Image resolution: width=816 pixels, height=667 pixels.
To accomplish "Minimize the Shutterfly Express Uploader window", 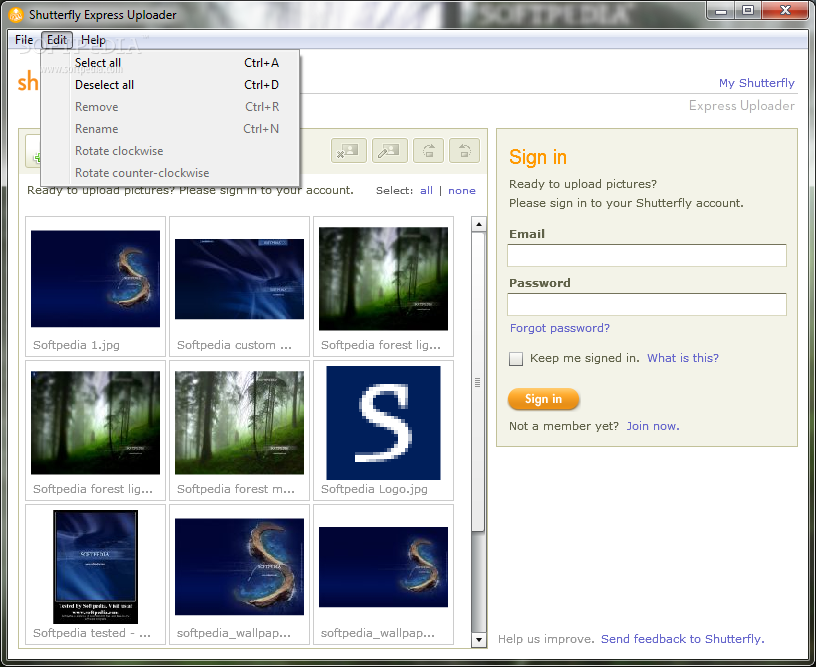I will coord(721,11).
